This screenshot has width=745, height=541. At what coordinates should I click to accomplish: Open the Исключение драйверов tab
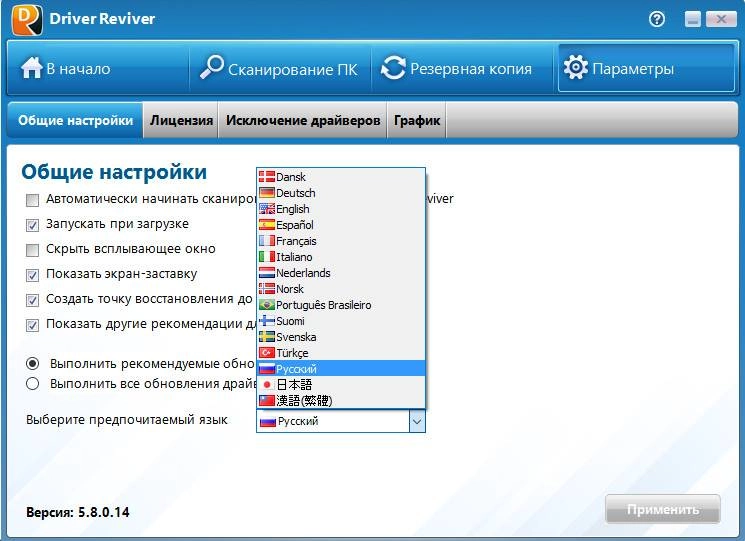[x=303, y=120]
